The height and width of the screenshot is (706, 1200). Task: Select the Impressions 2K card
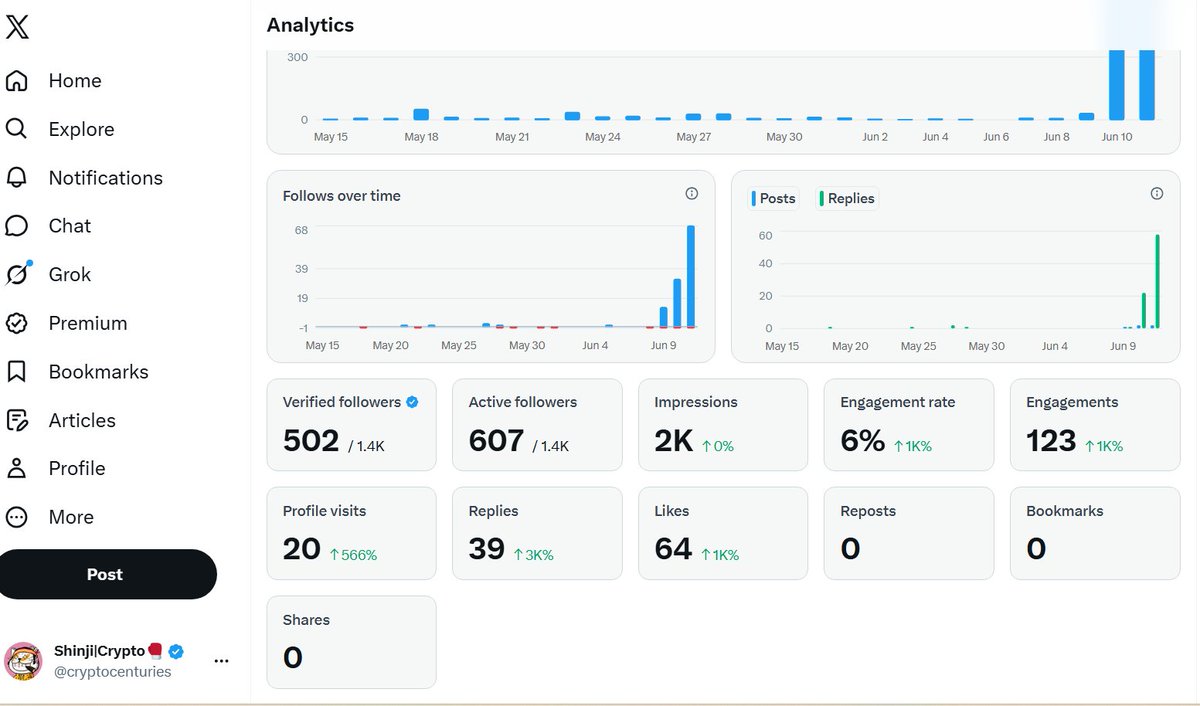pos(723,424)
